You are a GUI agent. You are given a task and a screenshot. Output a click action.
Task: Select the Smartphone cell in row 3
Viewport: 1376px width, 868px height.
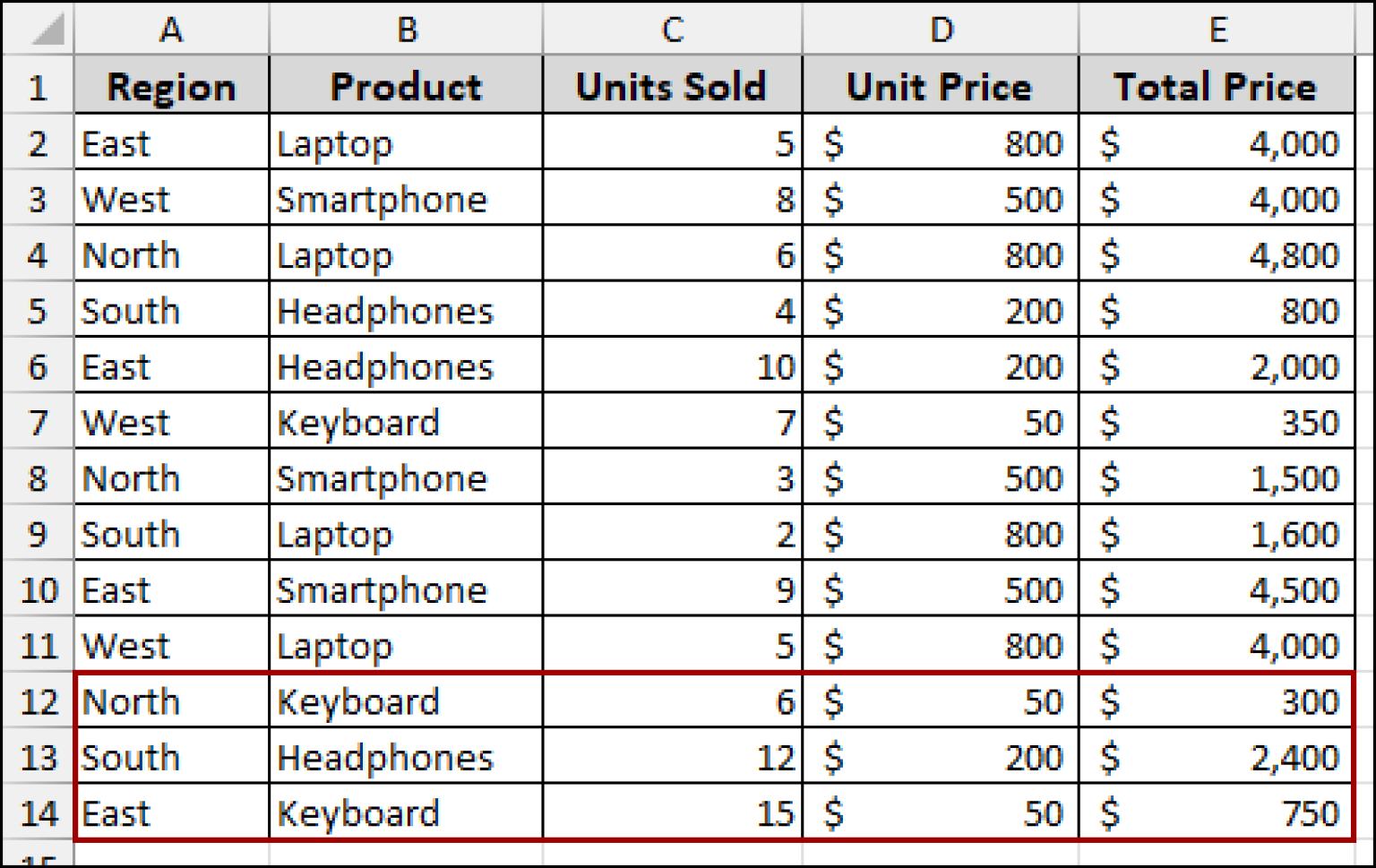pos(405,198)
